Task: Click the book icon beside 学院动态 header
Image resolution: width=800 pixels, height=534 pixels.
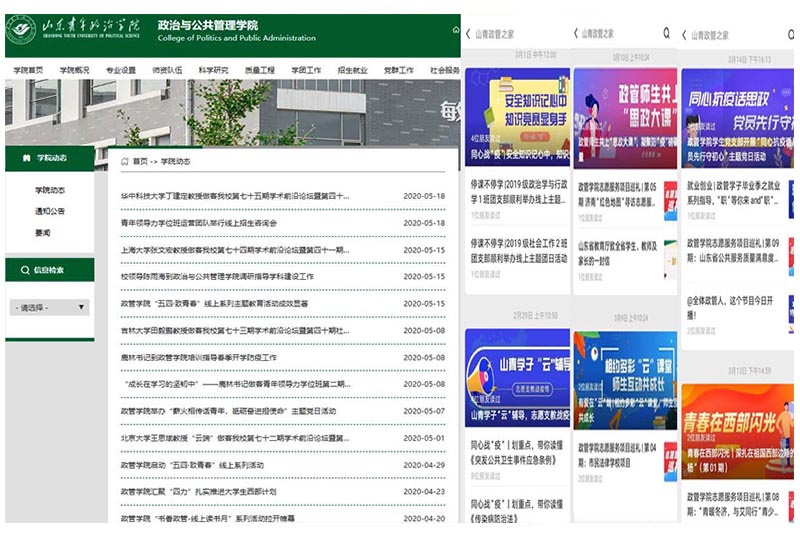Action: tap(24, 158)
